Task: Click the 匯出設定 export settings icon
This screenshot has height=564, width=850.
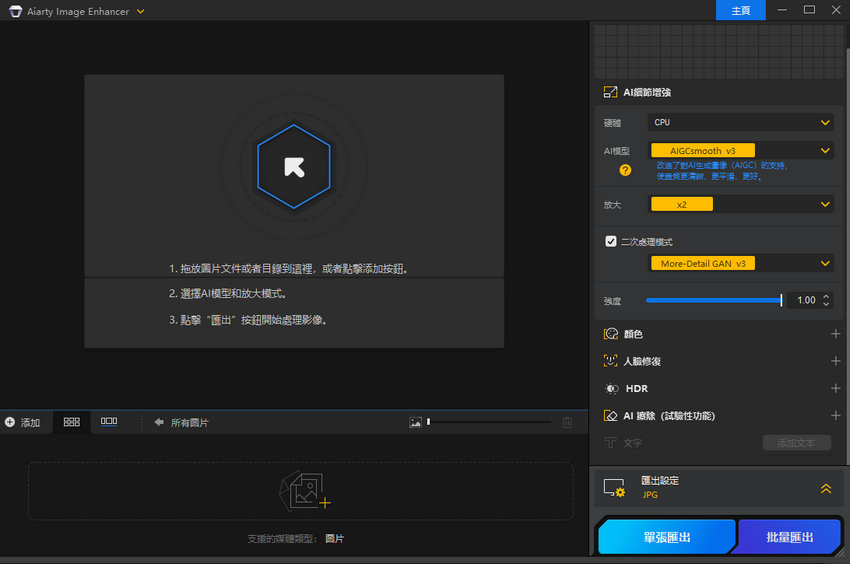Action: click(x=614, y=488)
